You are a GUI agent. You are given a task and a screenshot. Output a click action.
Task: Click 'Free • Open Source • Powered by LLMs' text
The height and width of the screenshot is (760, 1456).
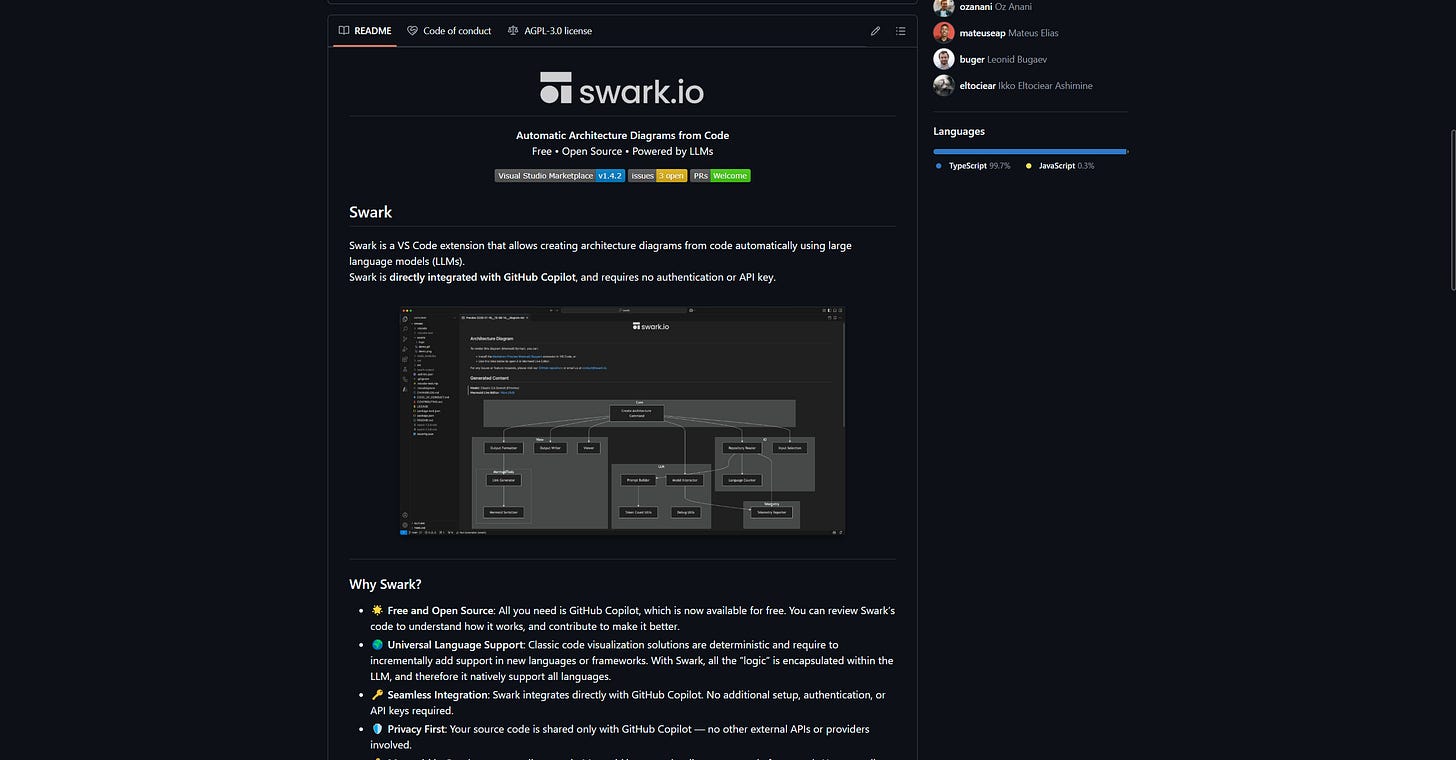click(x=622, y=152)
